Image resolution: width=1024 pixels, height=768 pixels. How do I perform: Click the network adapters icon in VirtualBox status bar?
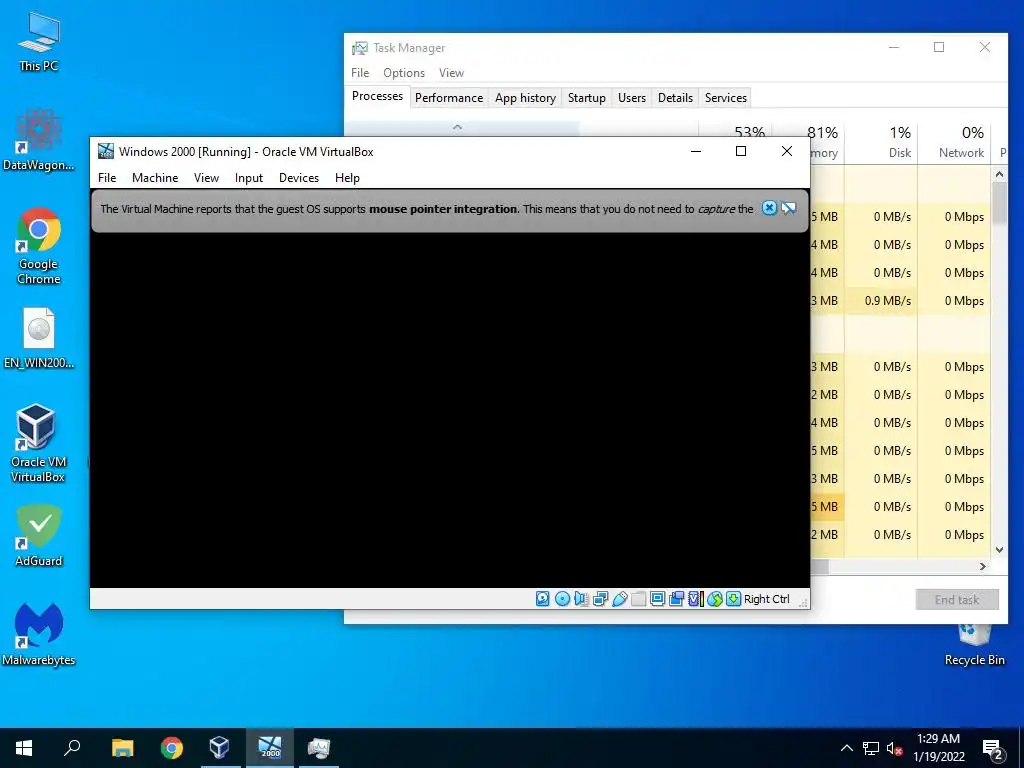[x=600, y=599]
